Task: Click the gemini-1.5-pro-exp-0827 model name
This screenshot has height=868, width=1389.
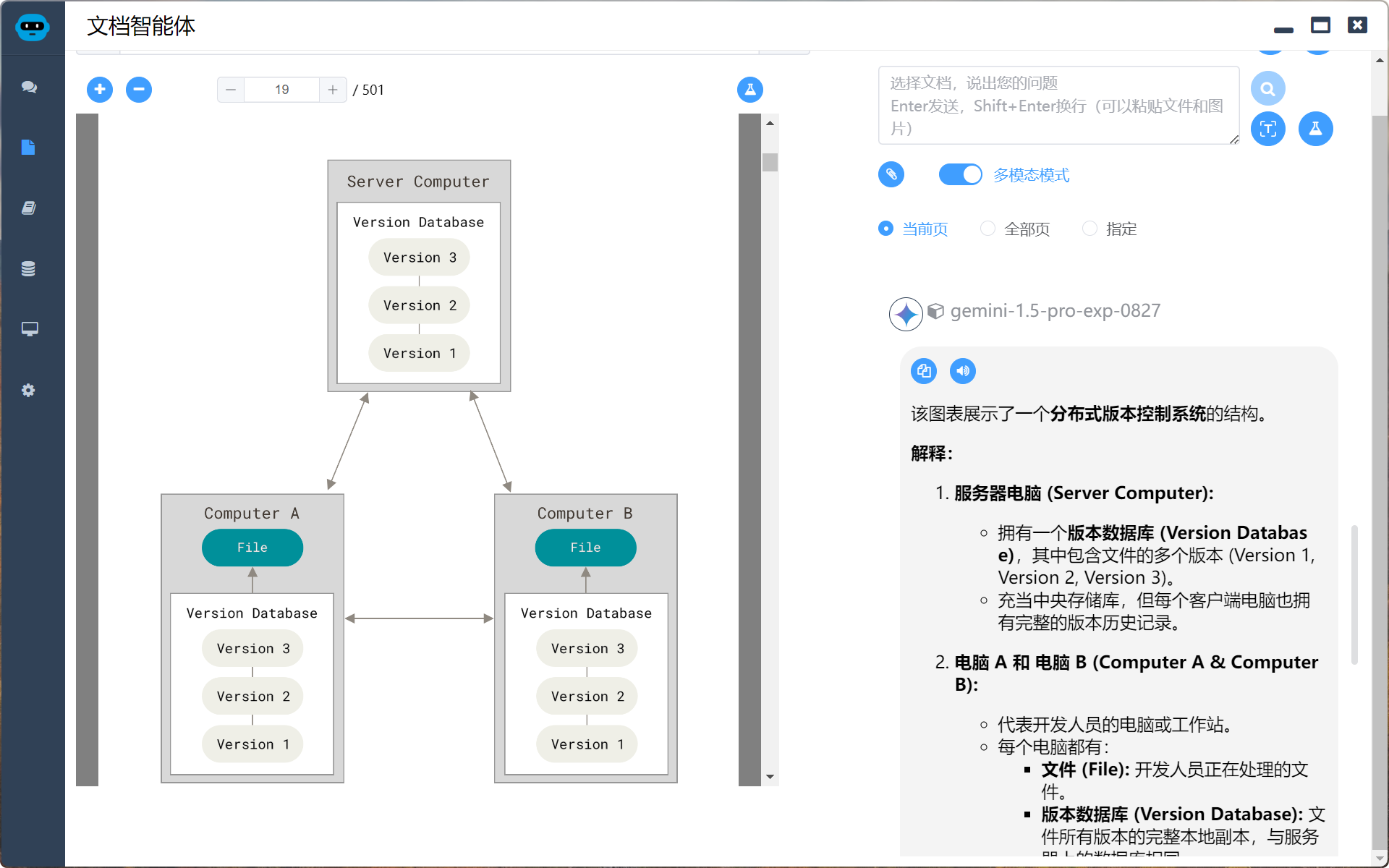Action: point(1055,311)
